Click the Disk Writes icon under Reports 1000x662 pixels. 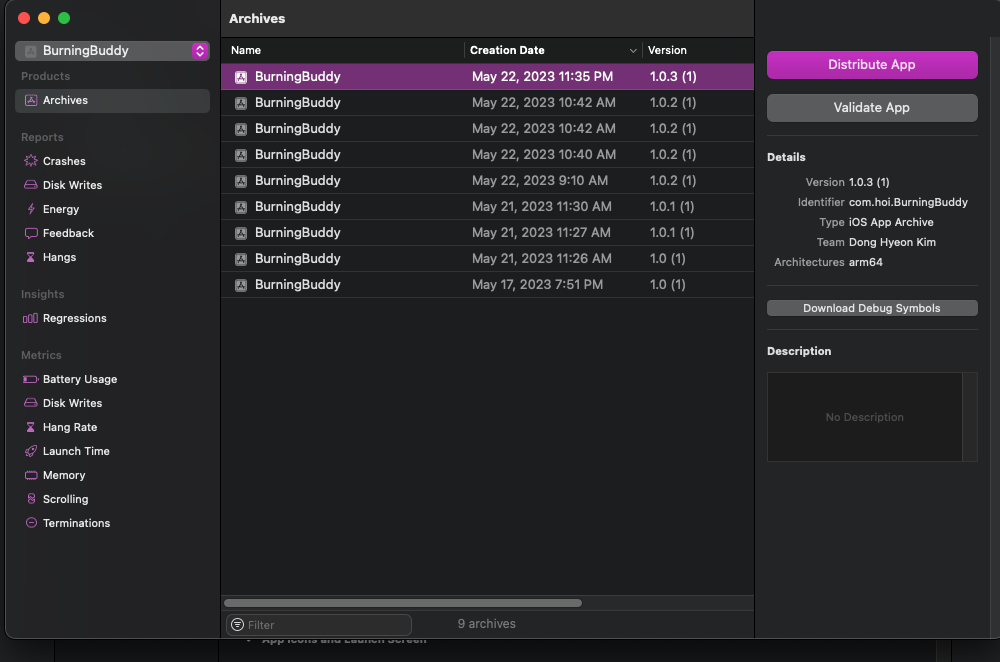31,185
